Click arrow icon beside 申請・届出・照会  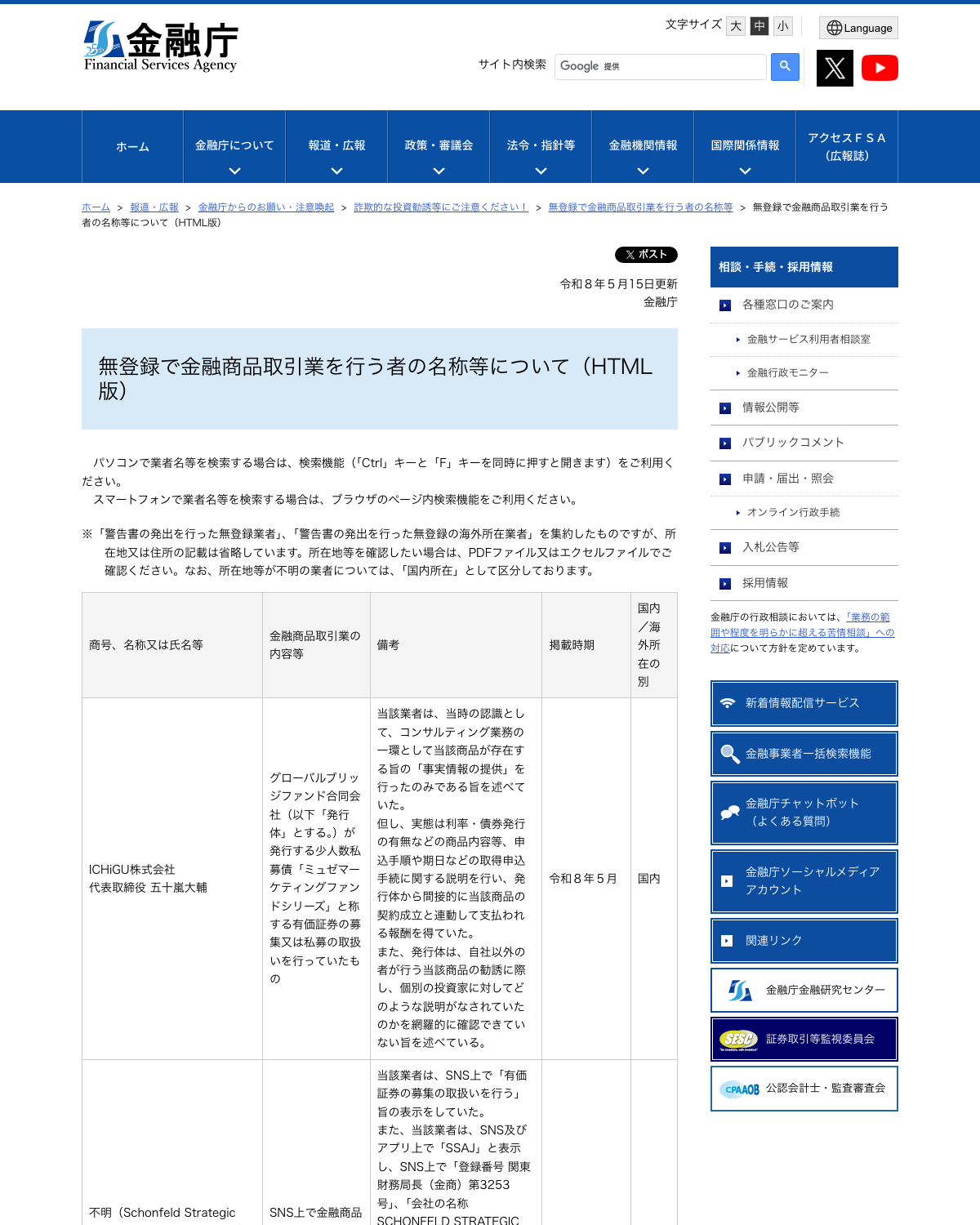[725, 479]
